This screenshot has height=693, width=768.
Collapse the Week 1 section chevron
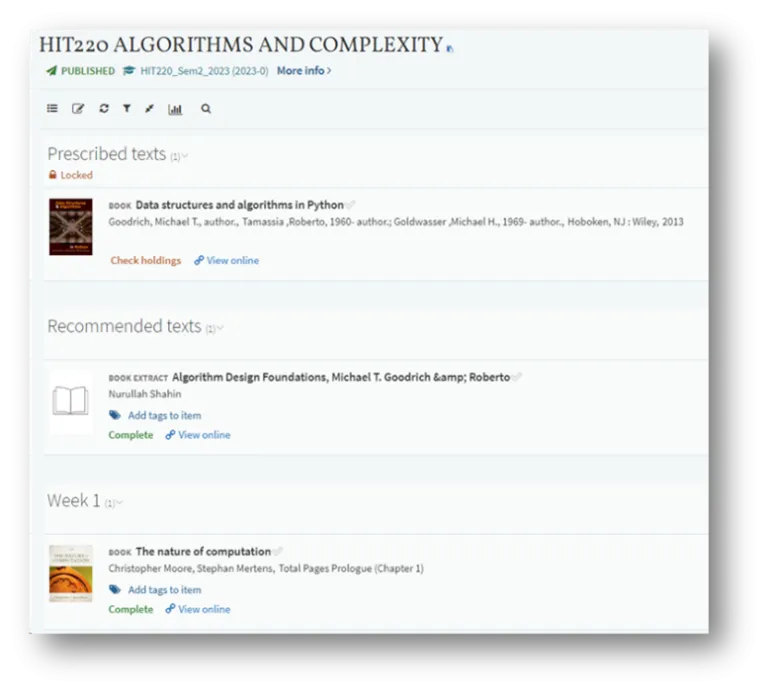click(x=120, y=502)
